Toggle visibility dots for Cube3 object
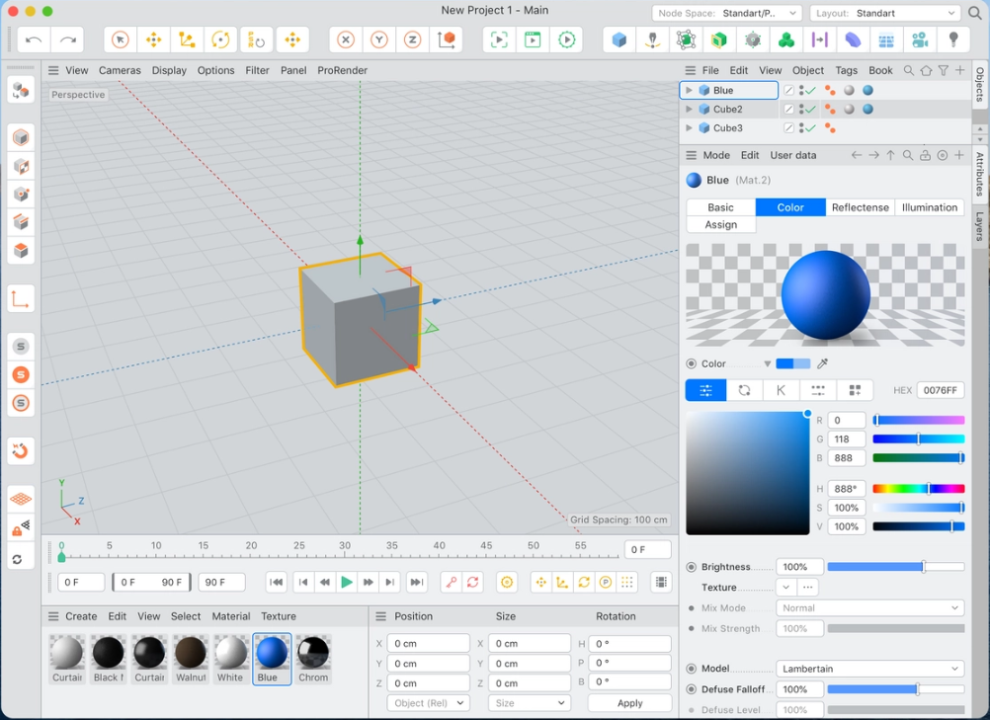The width and height of the screenshot is (990, 720). [802, 128]
